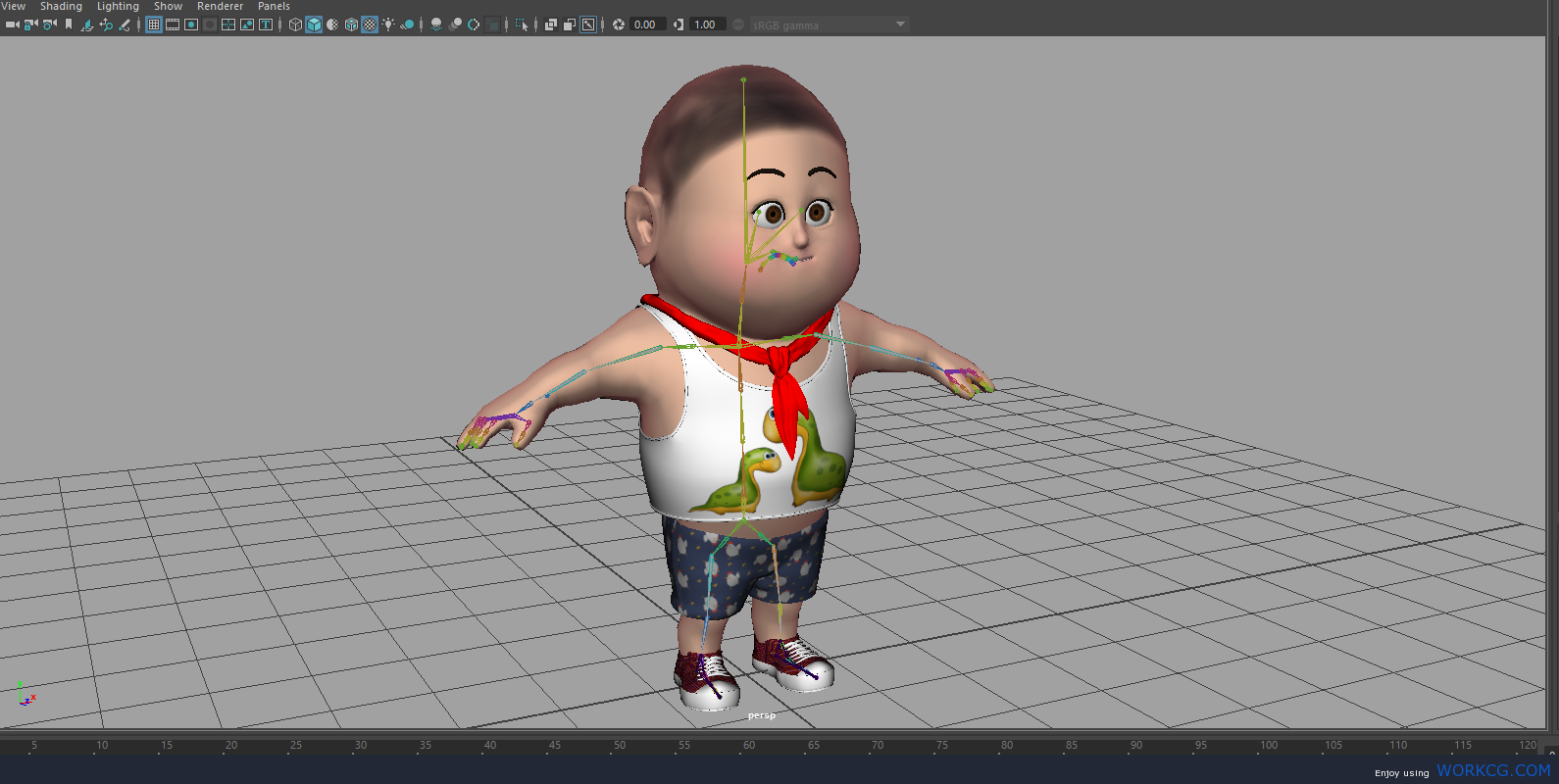Click the Use Default Material icon

coord(332,24)
